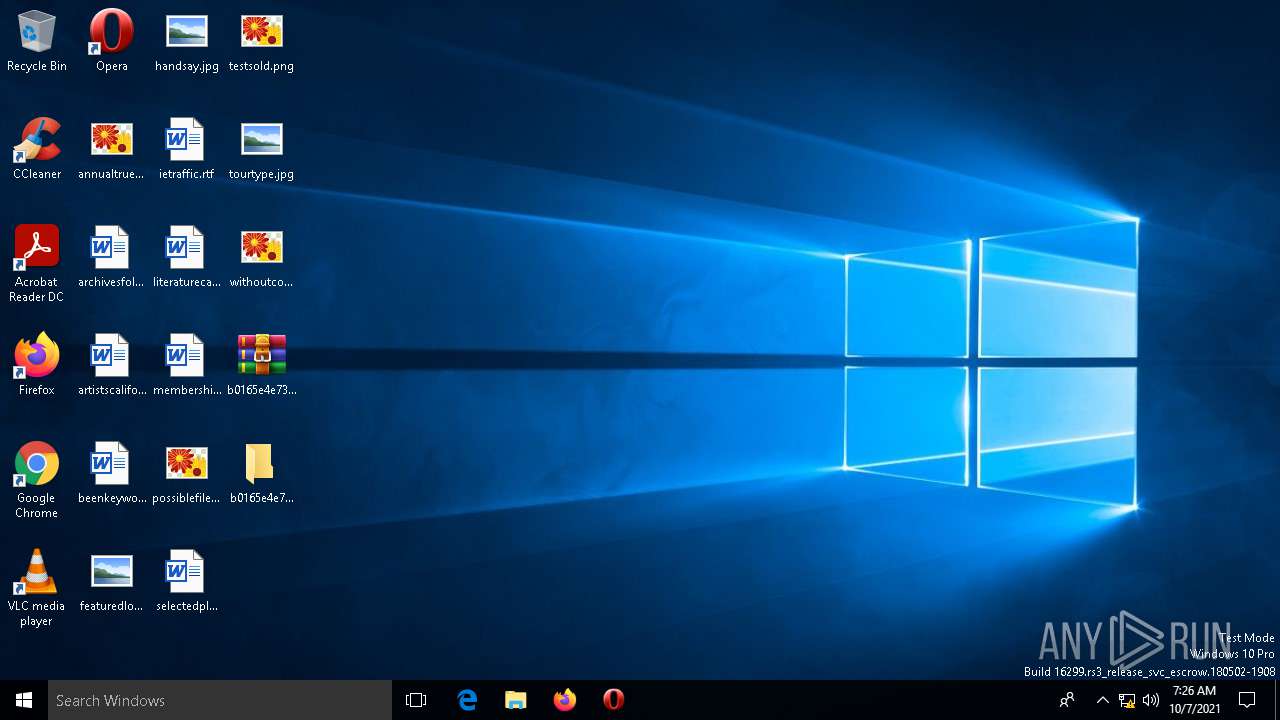Select the testsold.png image file

point(261,41)
